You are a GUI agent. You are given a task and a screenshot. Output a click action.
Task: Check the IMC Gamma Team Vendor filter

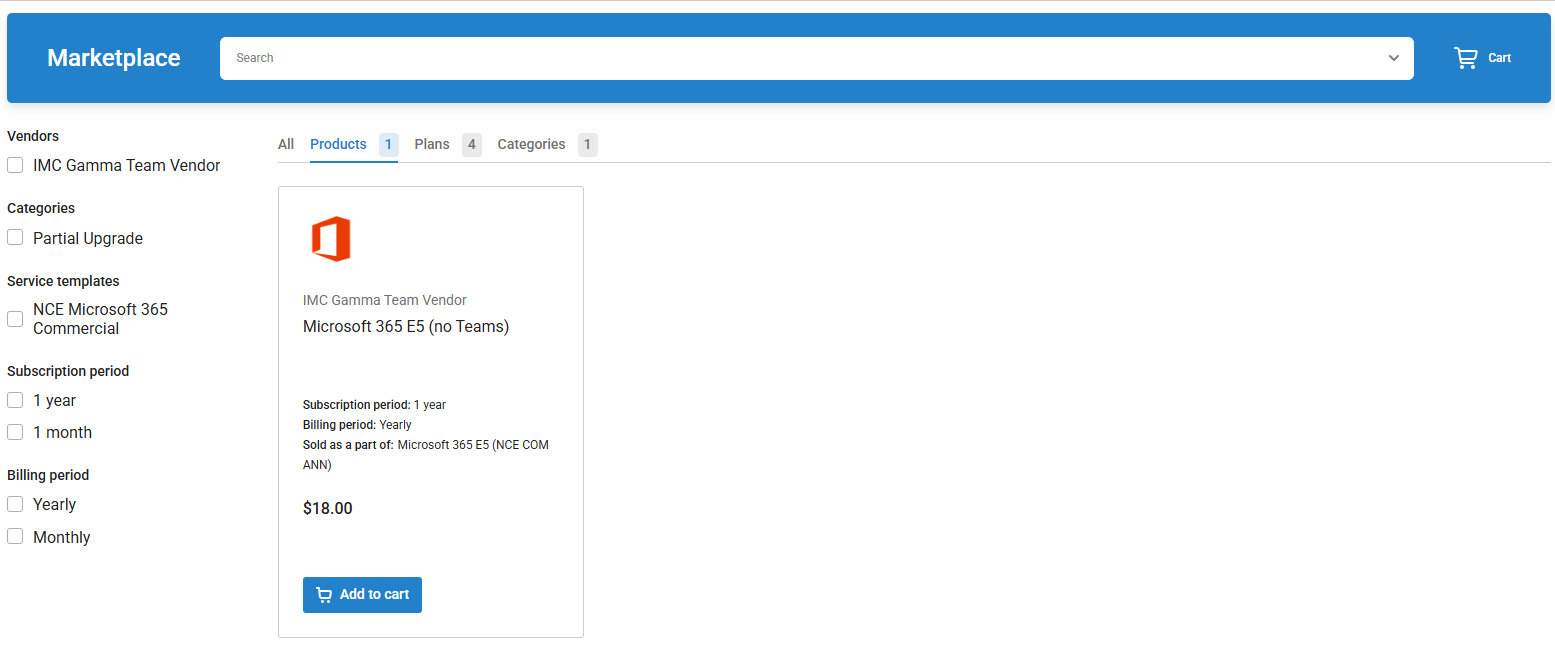15,165
